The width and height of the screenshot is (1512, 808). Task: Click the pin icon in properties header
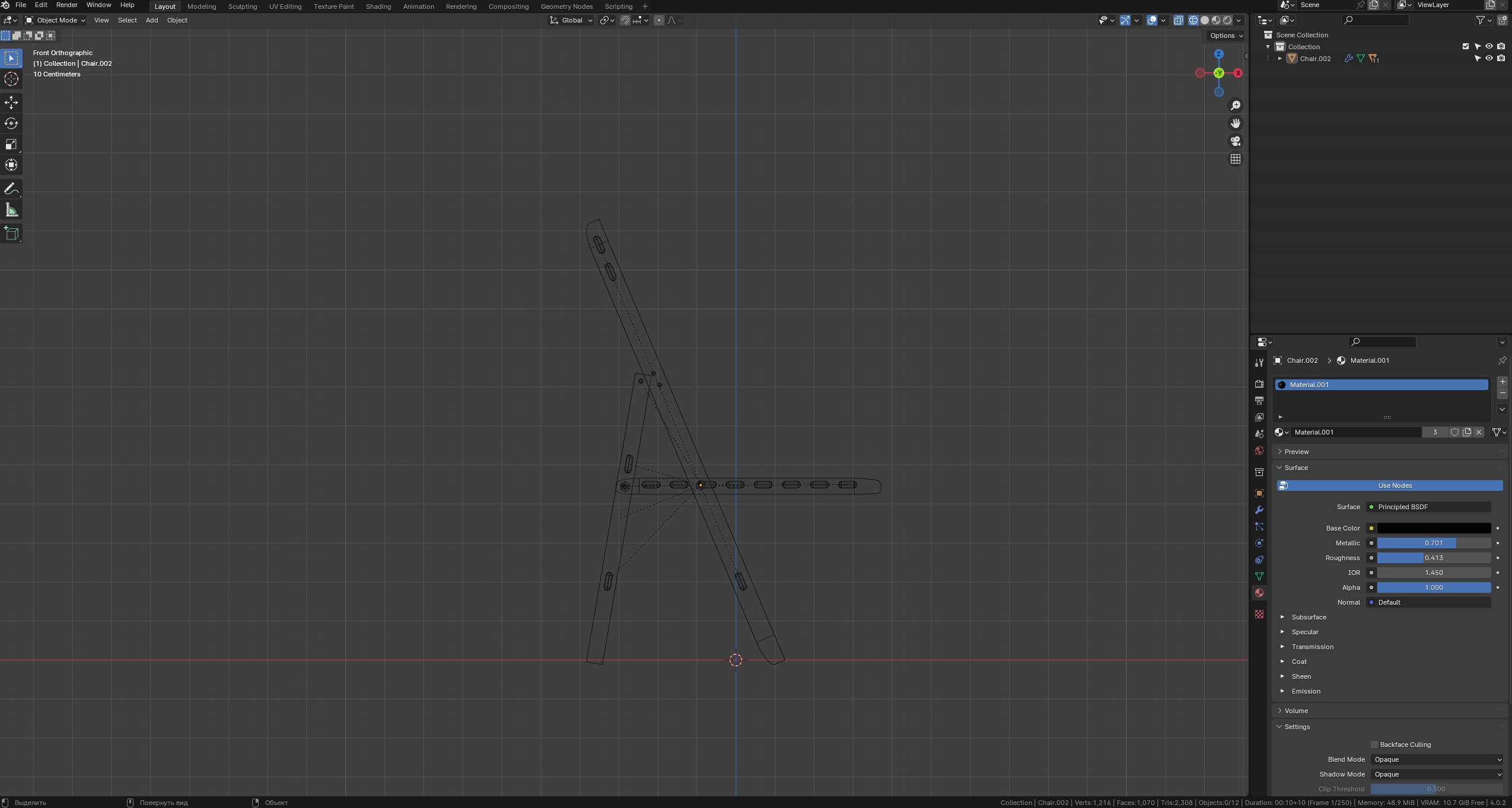pos(1502,360)
